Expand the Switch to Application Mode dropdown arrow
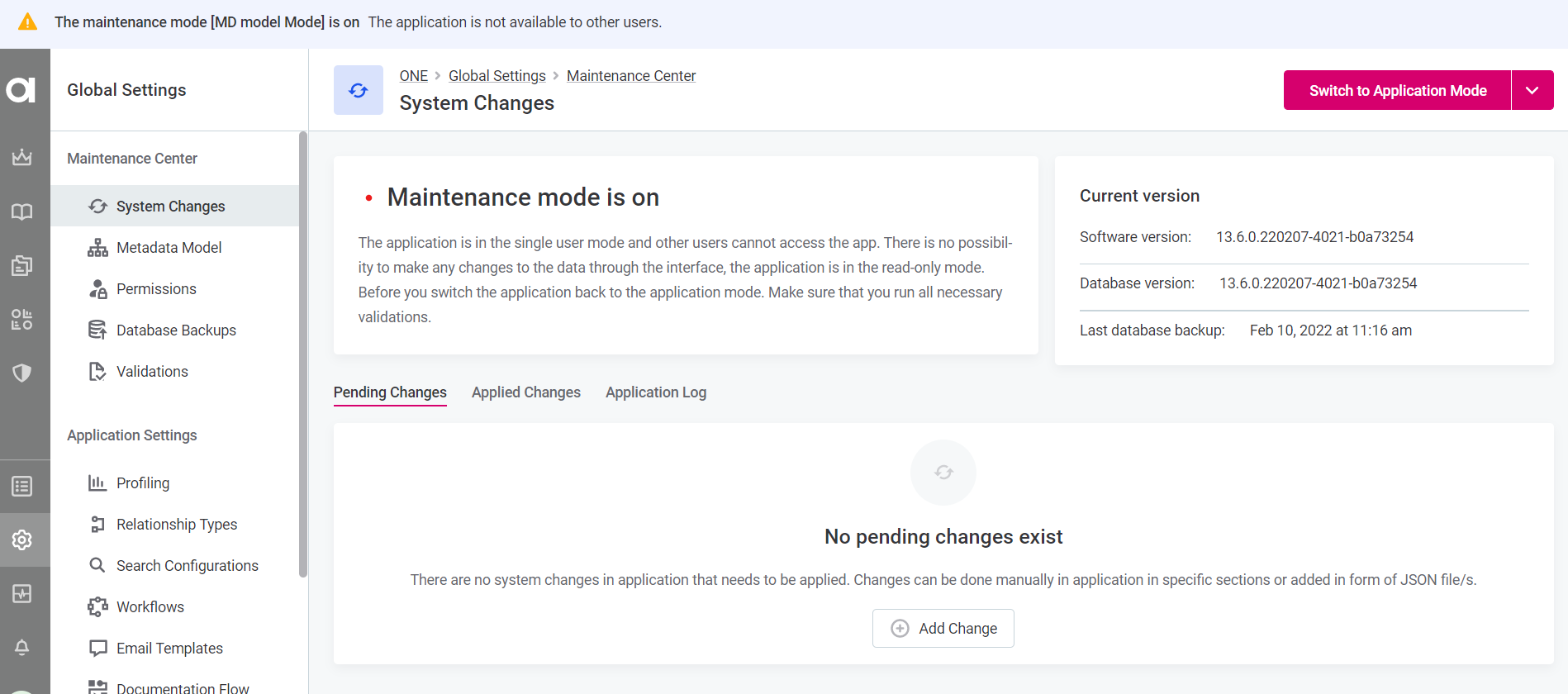The image size is (1568, 694). tap(1532, 90)
